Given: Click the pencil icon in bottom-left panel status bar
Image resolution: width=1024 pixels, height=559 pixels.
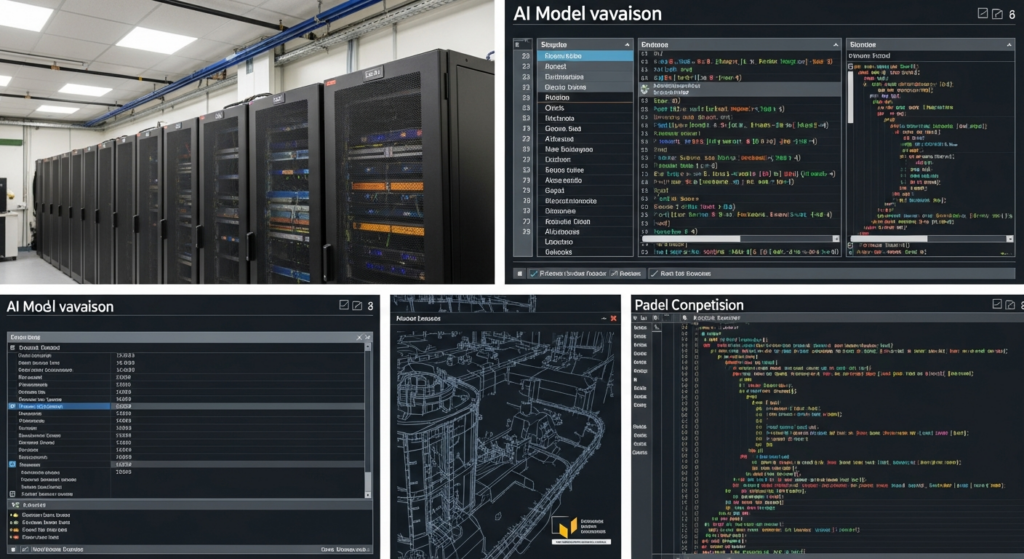Looking at the screenshot, I should click(x=25, y=549).
